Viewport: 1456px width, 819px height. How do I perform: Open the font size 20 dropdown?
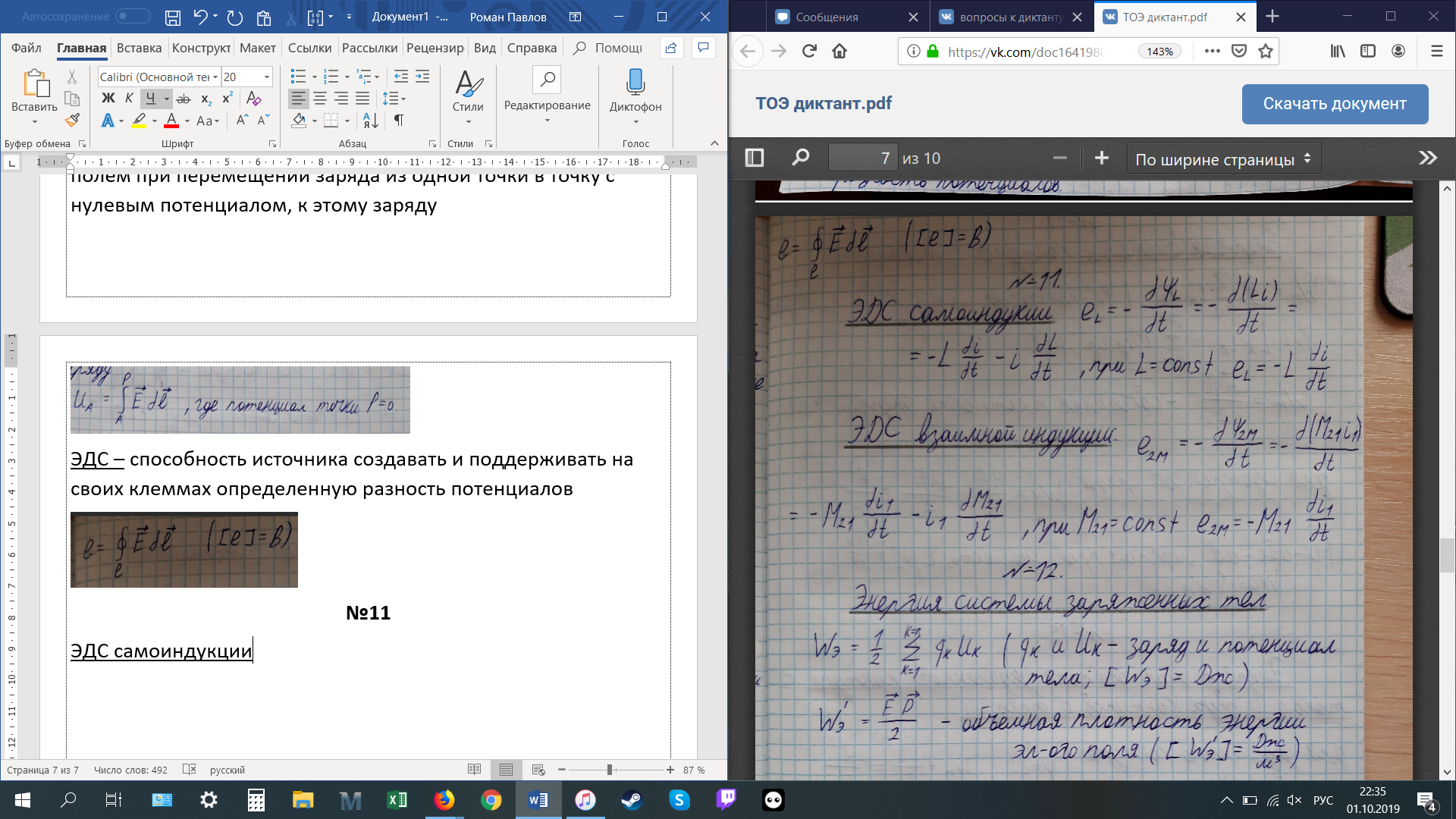pos(267,77)
